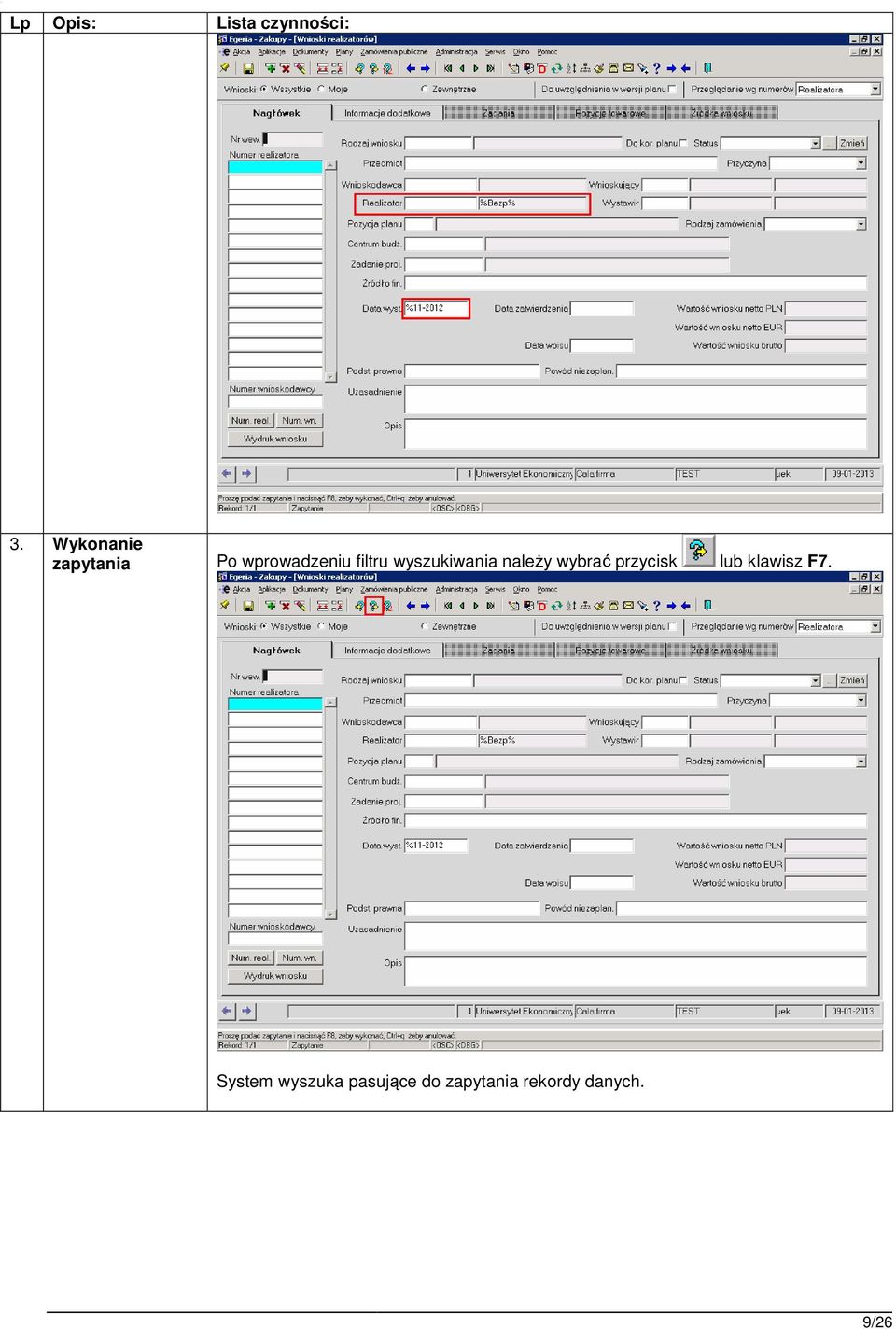The width and height of the screenshot is (896, 1329).
Task: Click Zmień button in first screenshot
Action: 852,144
